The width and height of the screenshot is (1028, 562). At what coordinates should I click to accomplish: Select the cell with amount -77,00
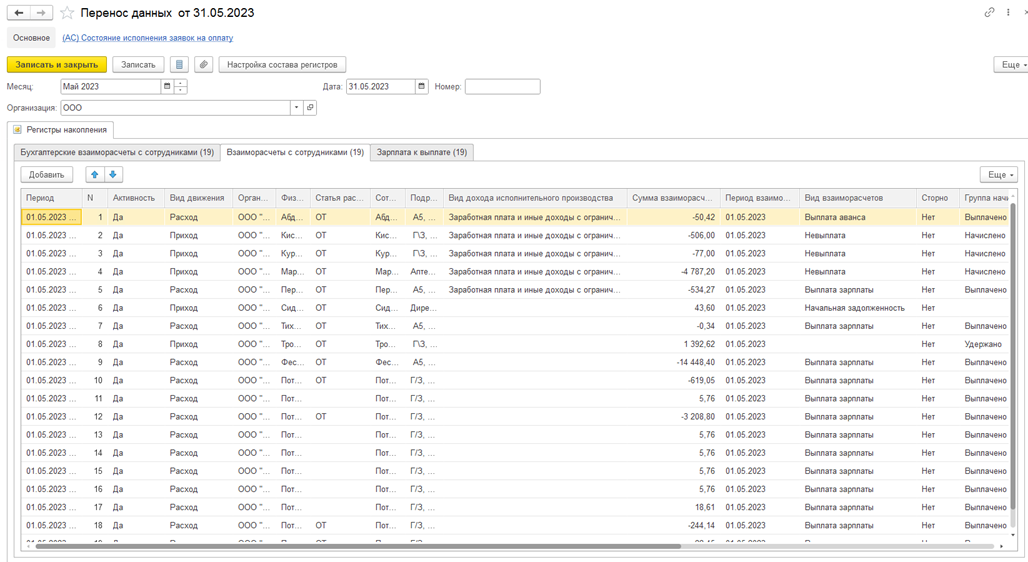tap(673, 253)
